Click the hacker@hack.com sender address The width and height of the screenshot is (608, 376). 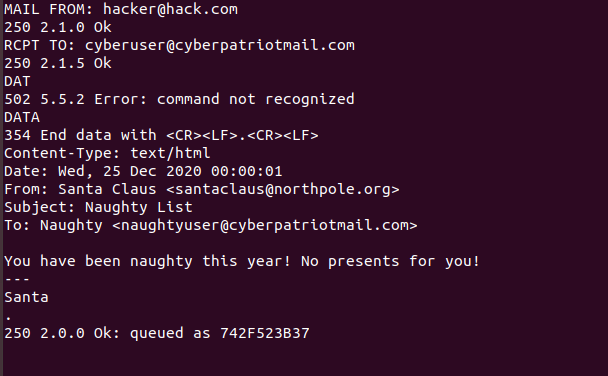pos(170,9)
